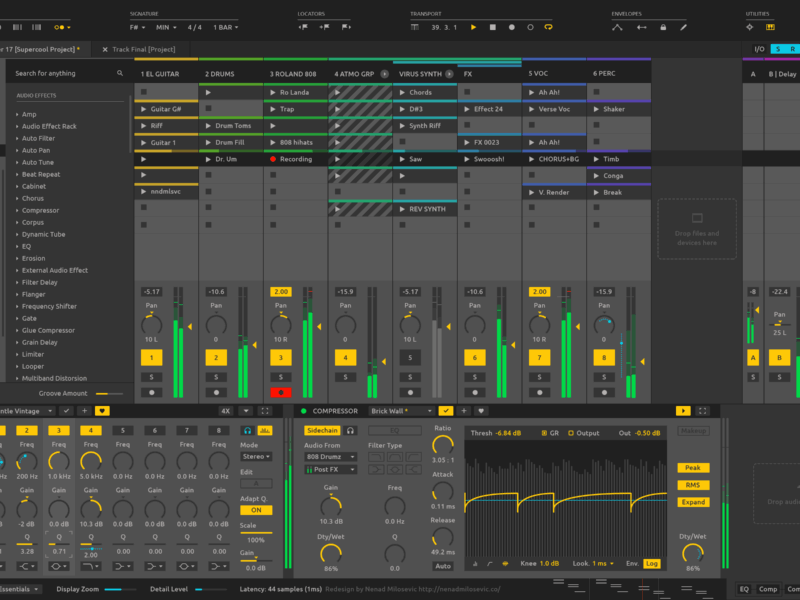800x600 pixels.
Task: Turn off Adapt Q. ON switch
Action: (255, 510)
